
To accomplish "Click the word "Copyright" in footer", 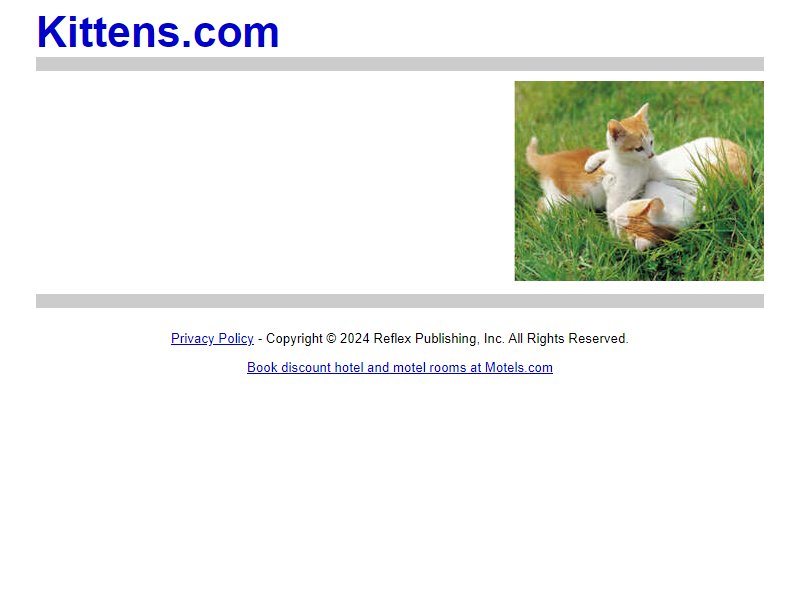I will 294,339.
